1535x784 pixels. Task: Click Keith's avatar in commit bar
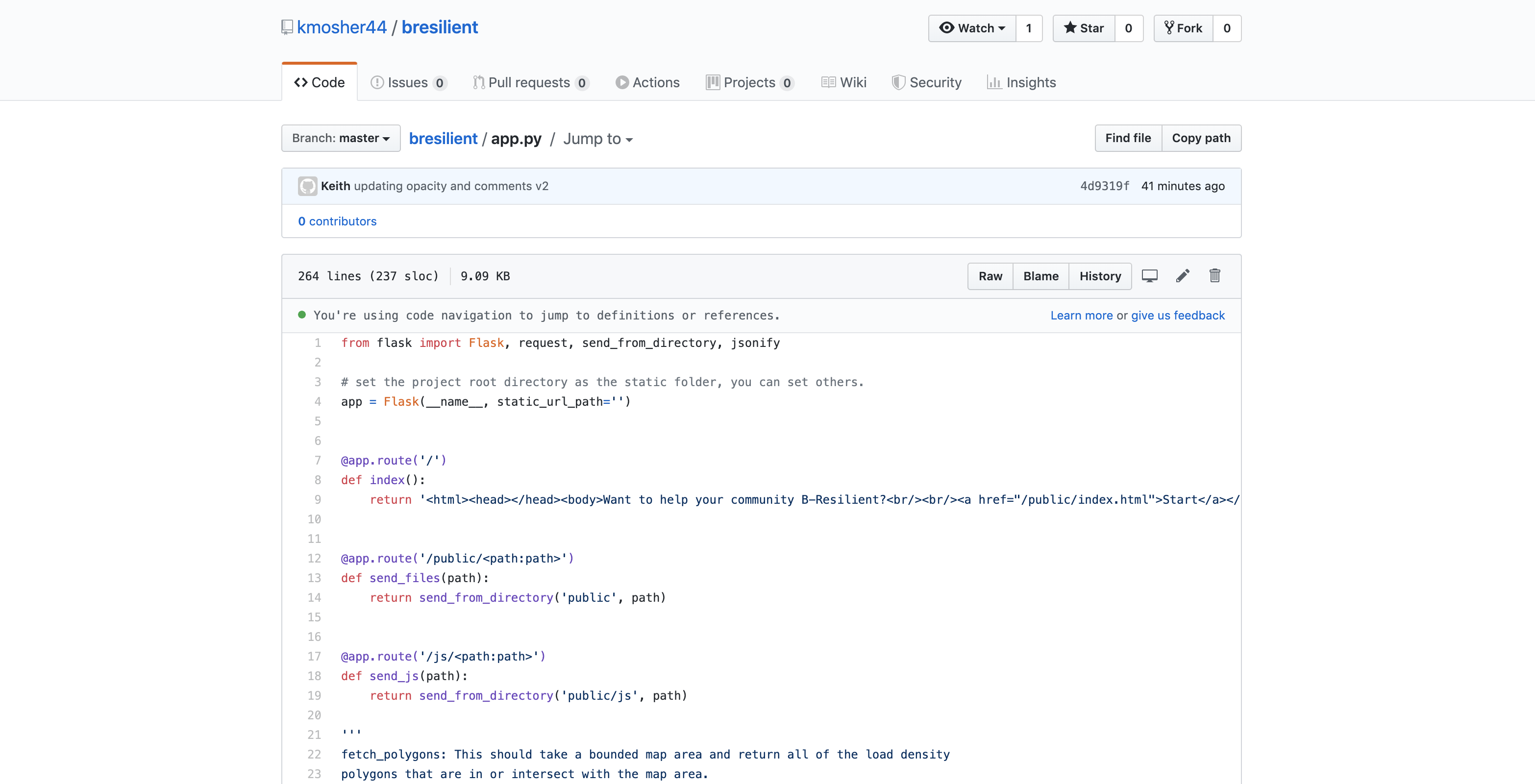pyautogui.click(x=307, y=187)
